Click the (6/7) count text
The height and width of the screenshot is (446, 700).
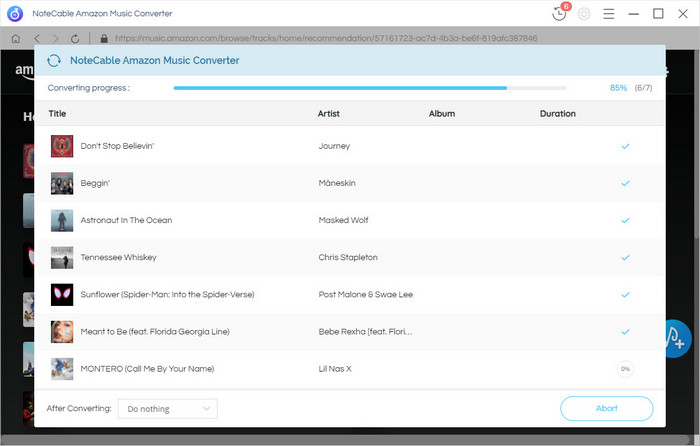[643, 88]
